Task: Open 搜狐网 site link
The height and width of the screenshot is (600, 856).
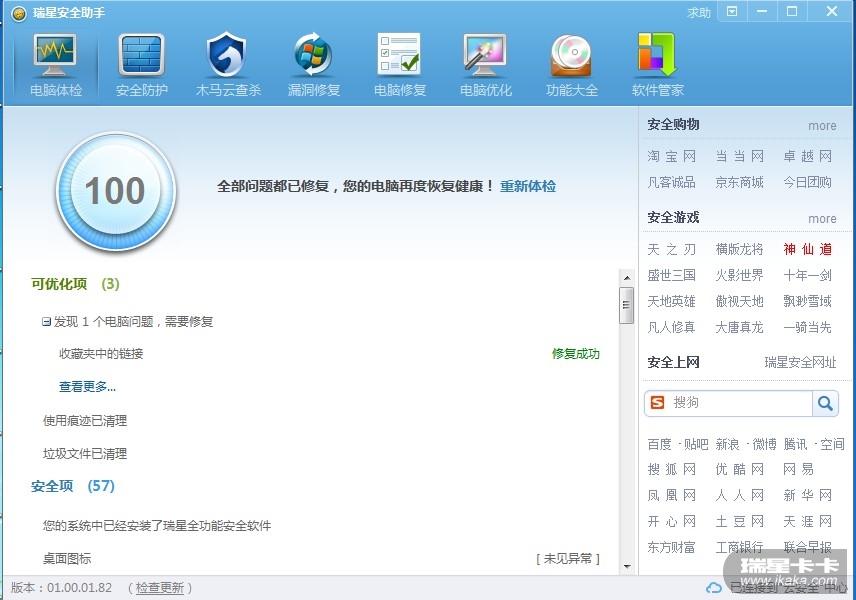Action: click(671, 470)
